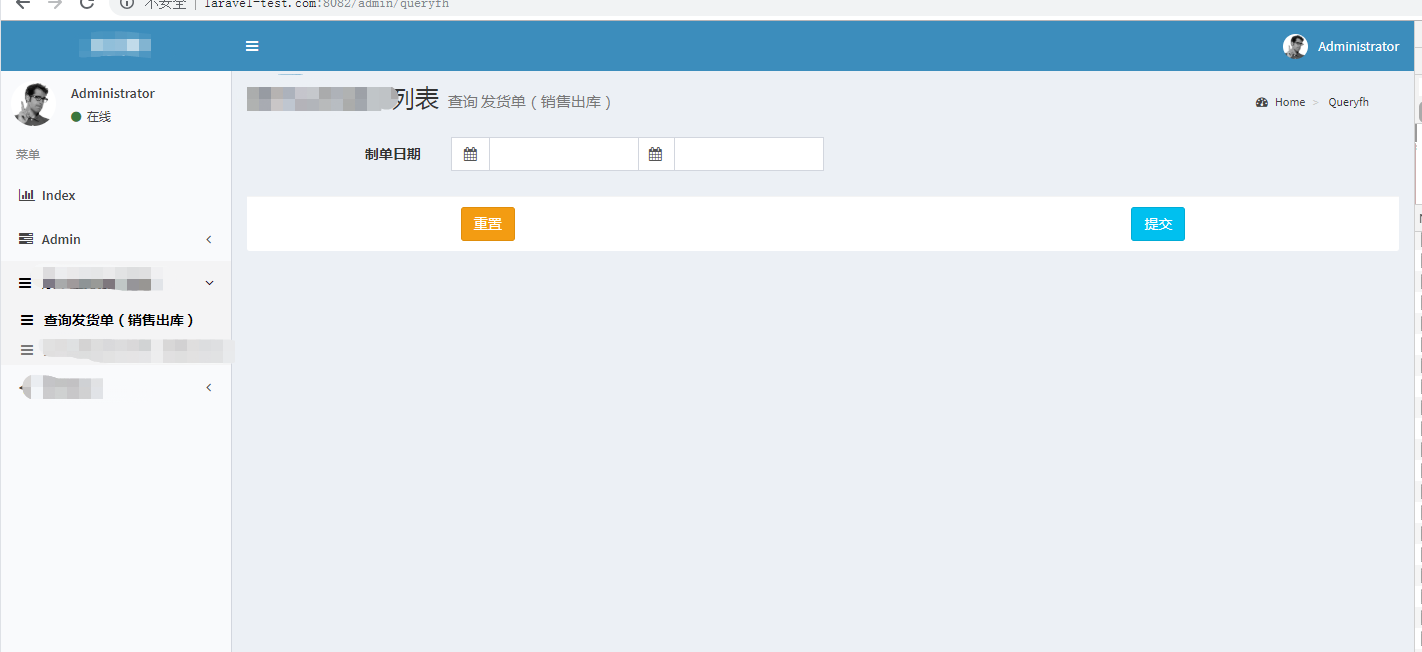Click the sidebar hamburger toggle icon
The image size is (1422, 652).
coord(252,45)
